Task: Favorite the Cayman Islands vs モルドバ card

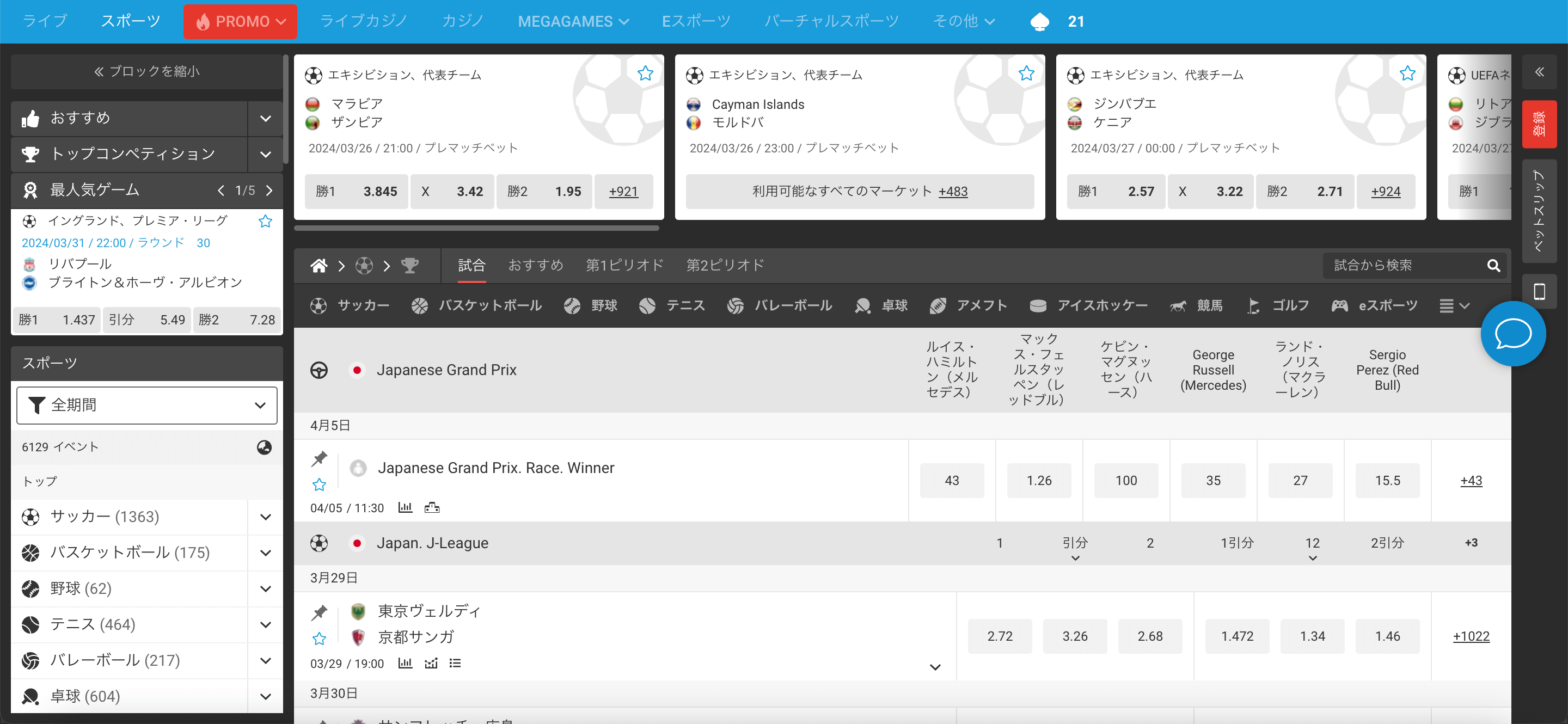Action: pyautogui.click(x=1026, y=73)
